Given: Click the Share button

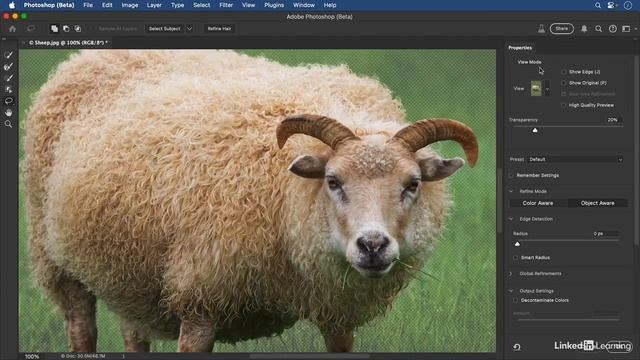Looking at the screenshot, I should pos(562,29).
